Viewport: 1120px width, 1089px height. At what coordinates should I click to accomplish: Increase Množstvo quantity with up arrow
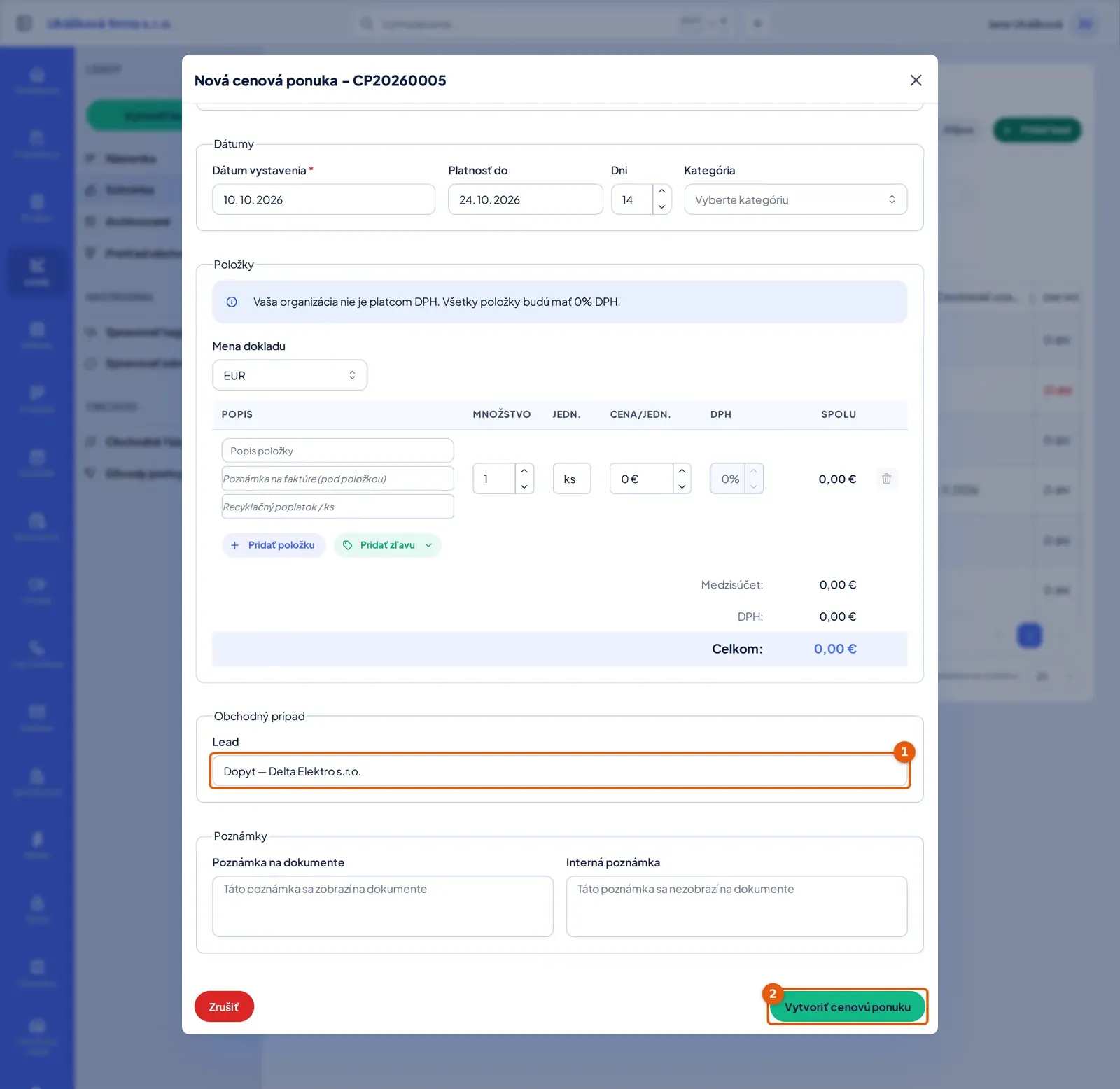pyautogui.click(x=524, y=471)
